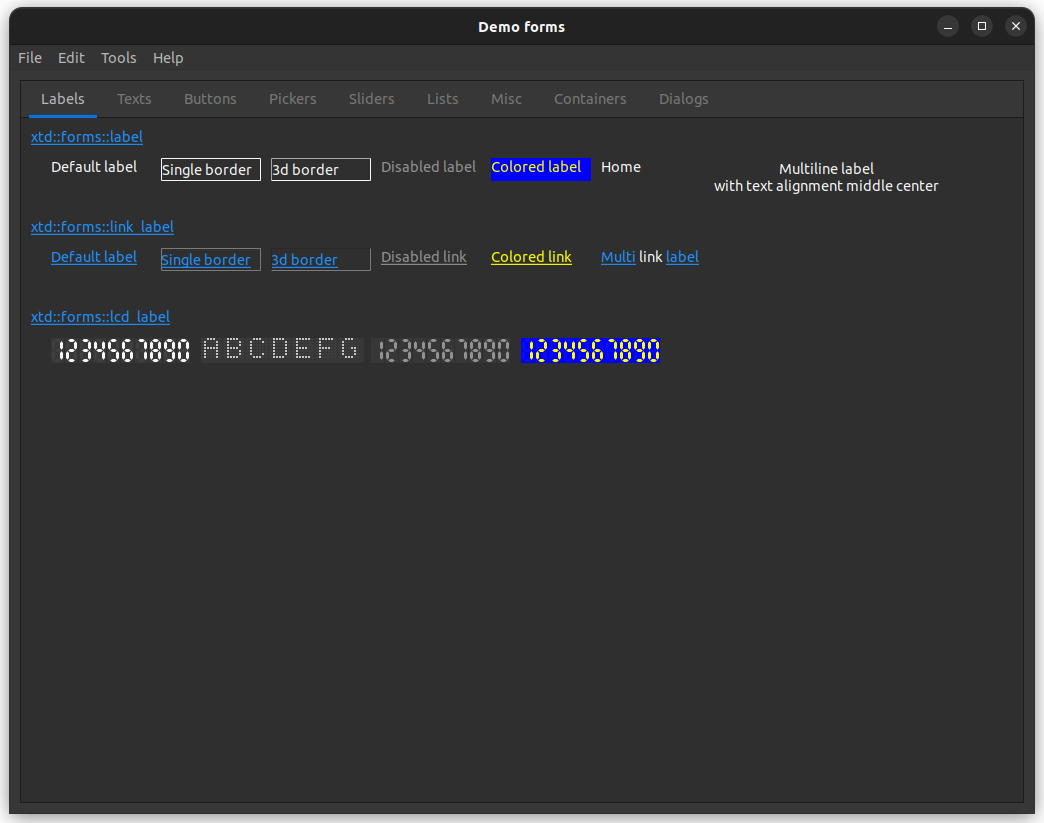Open the Help menu
Image resolution: width=1044 pixels, height=823 pixels.
[168, 58]
